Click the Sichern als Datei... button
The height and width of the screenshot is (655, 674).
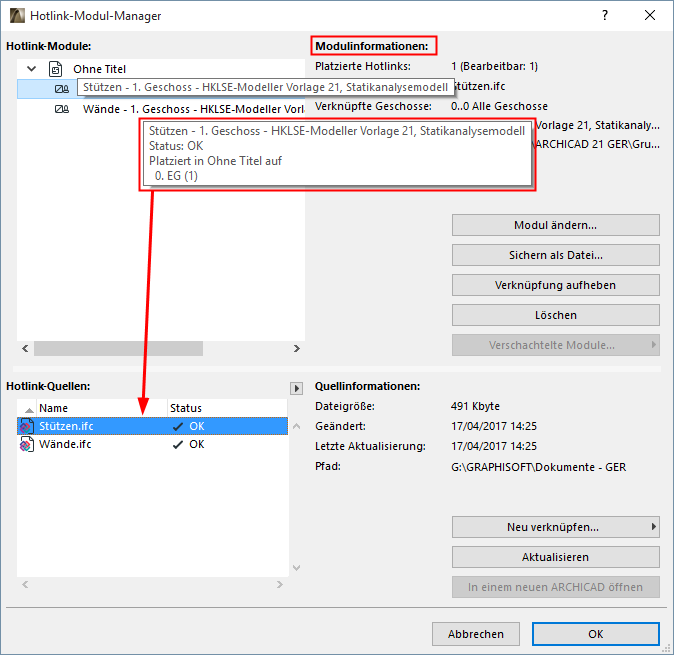tap(555, 255)
